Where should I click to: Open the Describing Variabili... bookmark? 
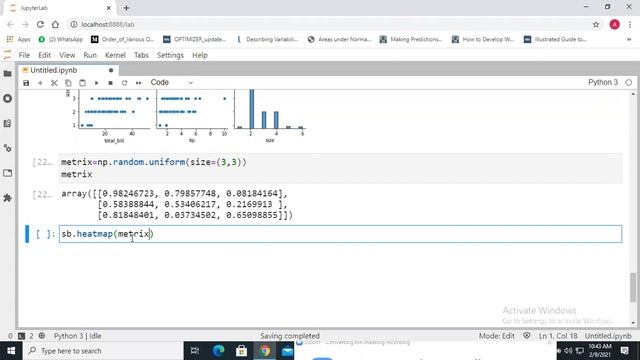pos(267,39)
